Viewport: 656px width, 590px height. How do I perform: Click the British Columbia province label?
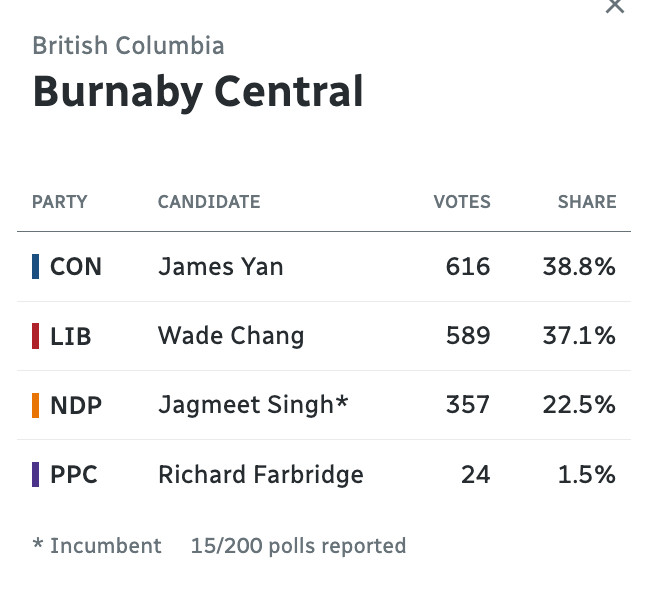128,45
